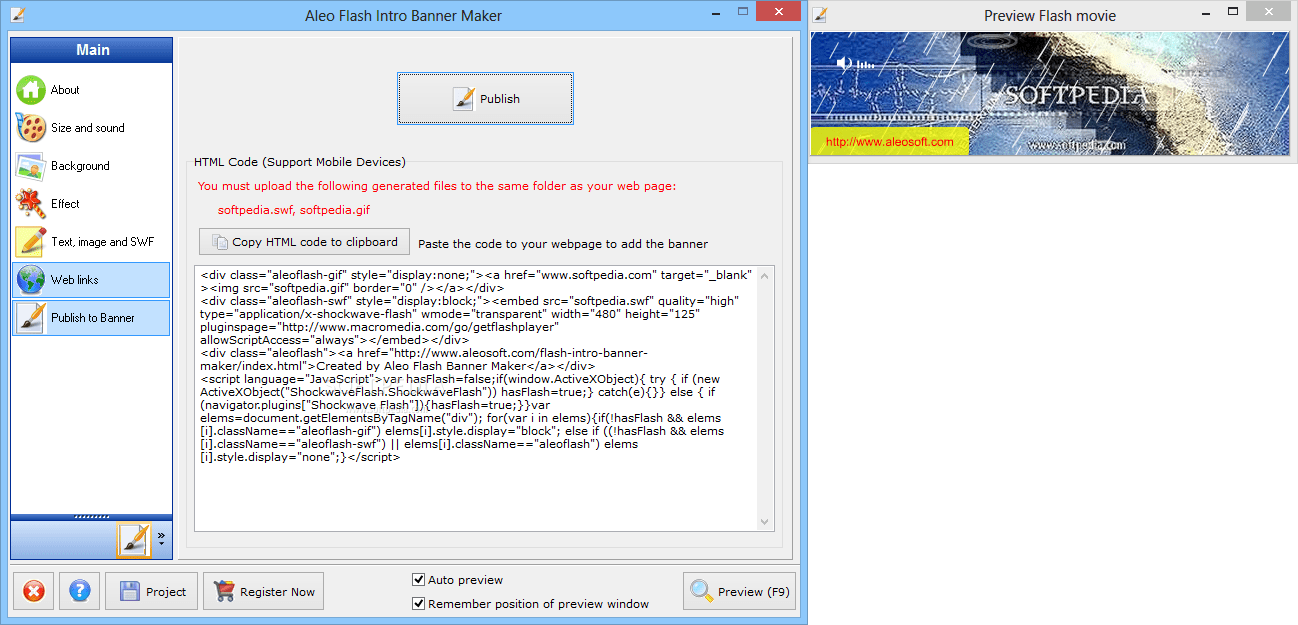
Task: Select Web links from the Main menu
Action: [x=28, y=280]
